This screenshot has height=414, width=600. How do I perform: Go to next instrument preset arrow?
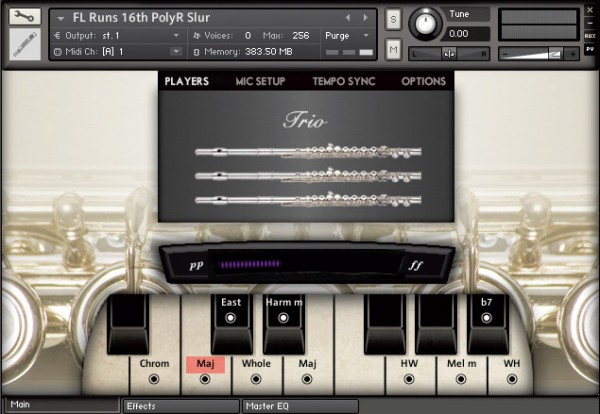(x=365, y=17)
